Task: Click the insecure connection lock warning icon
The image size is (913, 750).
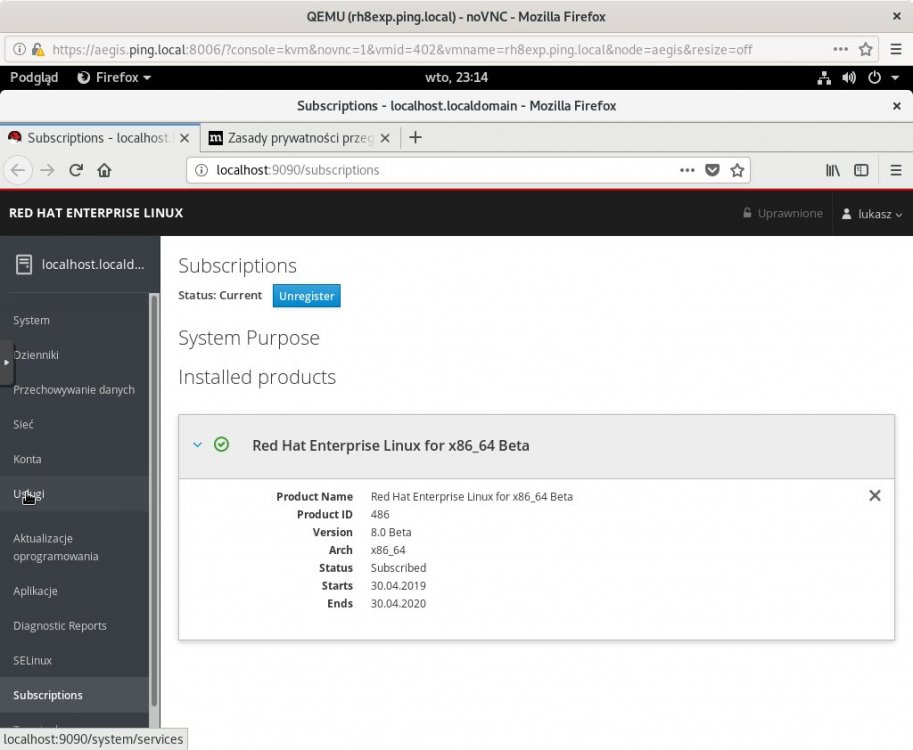Action: click(38, 49)
